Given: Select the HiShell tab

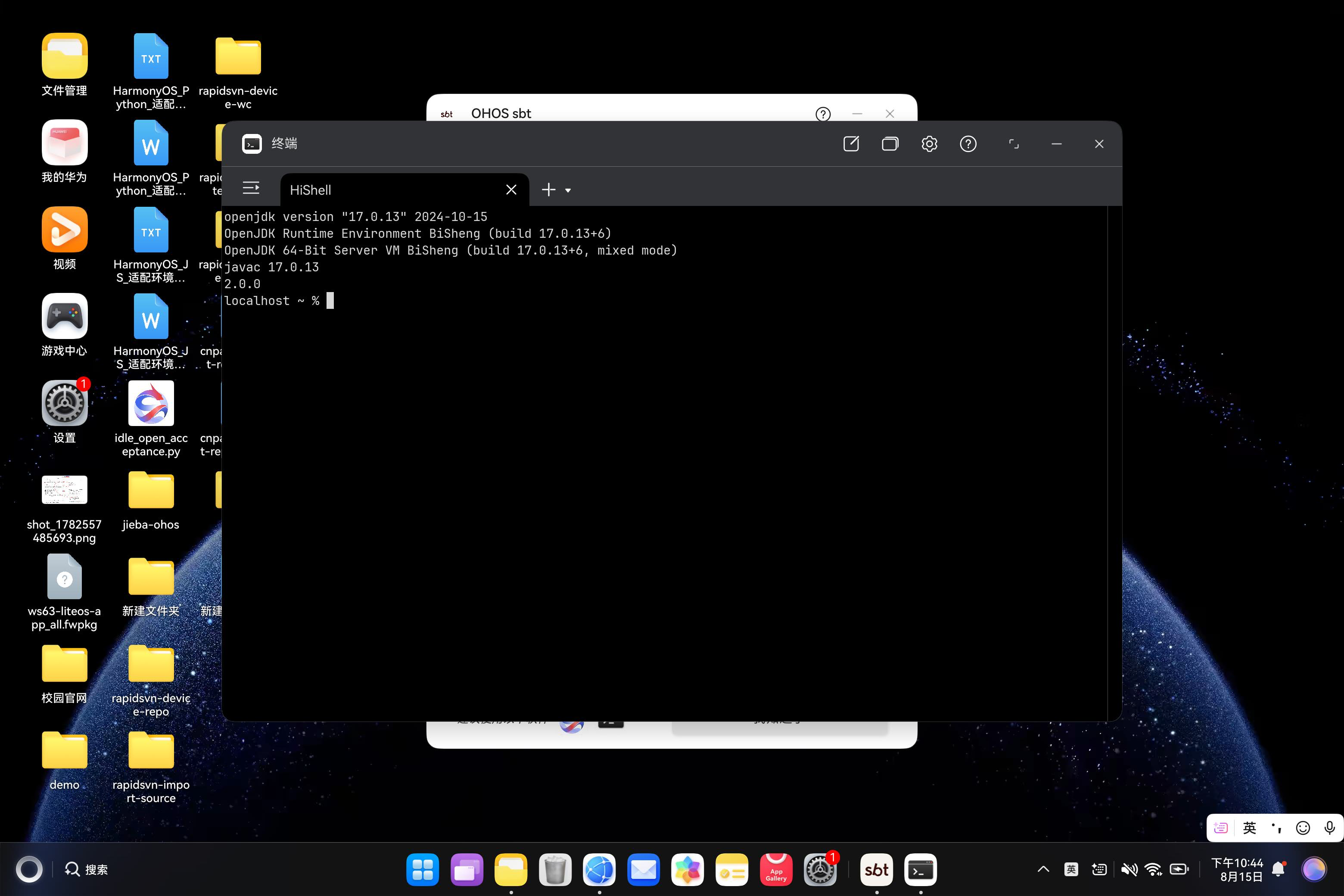Looking at the screenshot, I should pyautogui.click(x=404, y=190).
